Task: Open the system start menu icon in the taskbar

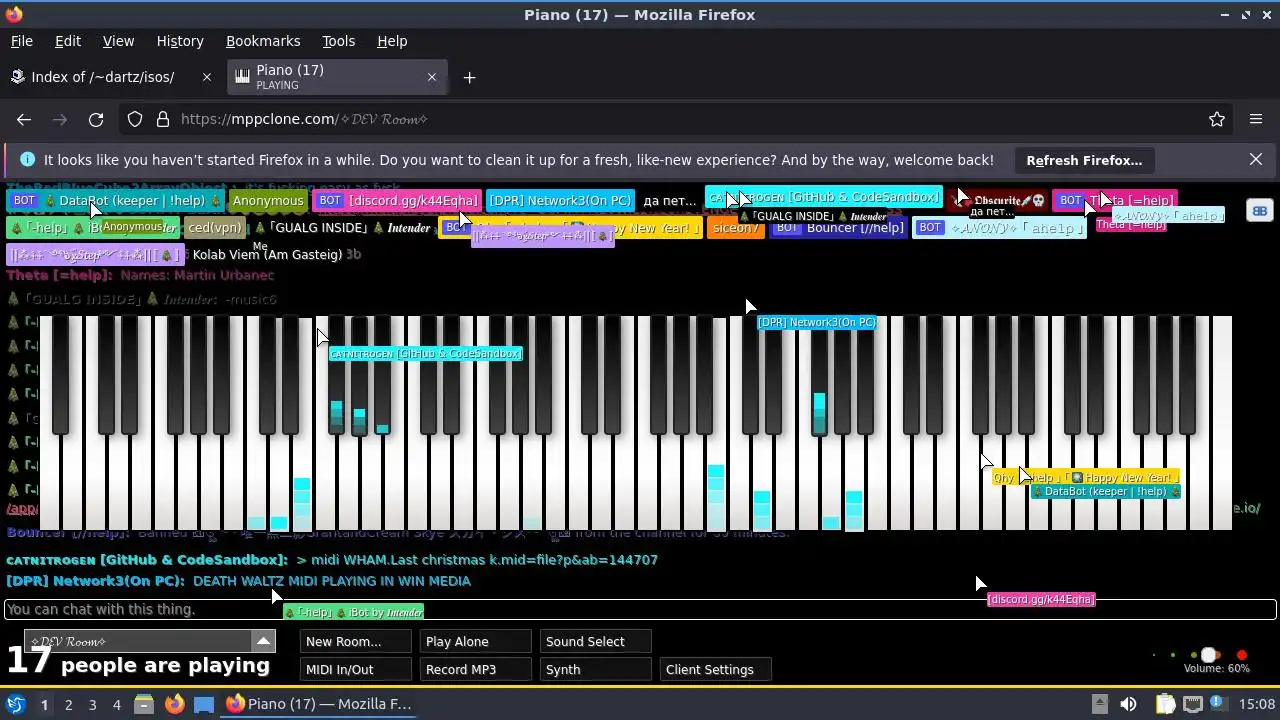Action: pyautogui.click(x=15, y=704)
